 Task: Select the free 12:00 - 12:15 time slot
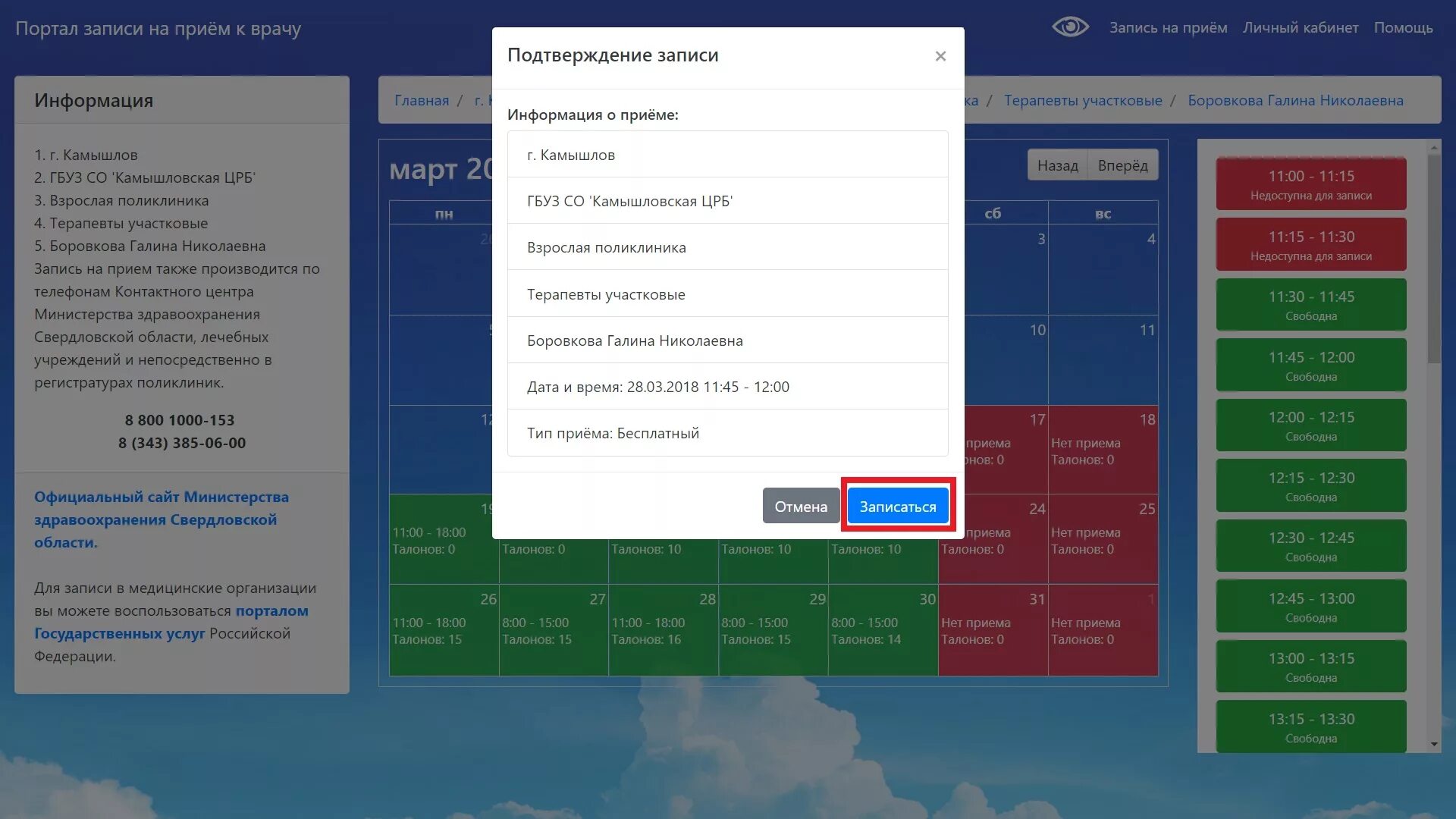(x=1311, y=425)
